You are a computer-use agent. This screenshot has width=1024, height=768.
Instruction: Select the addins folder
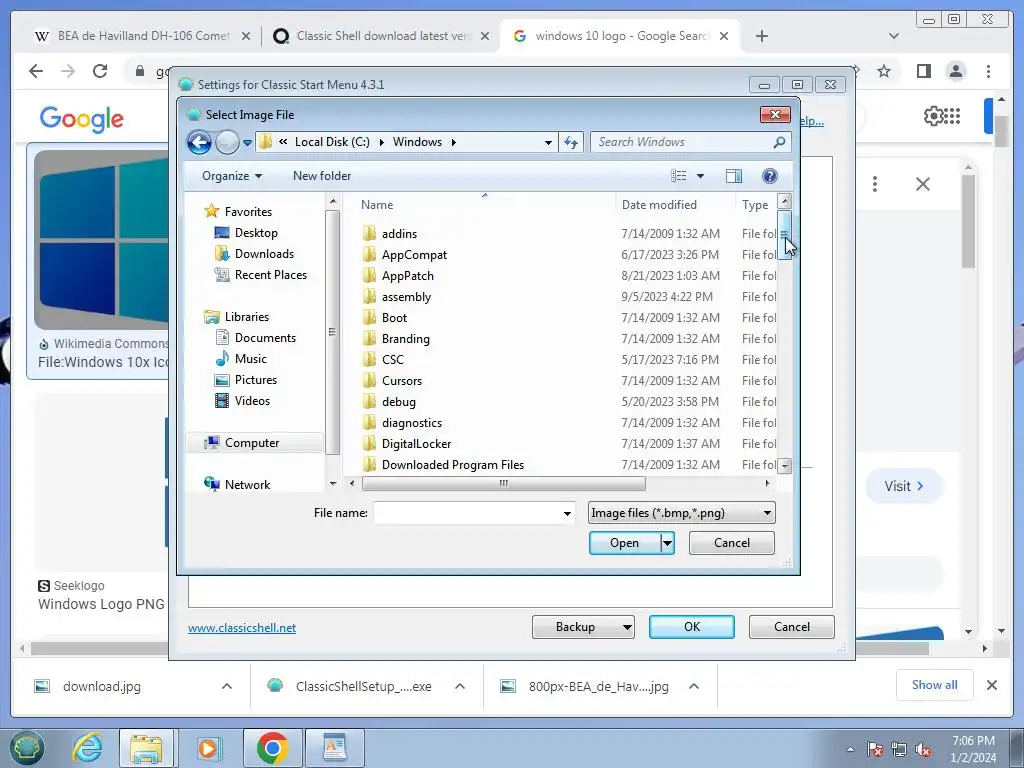399,234
